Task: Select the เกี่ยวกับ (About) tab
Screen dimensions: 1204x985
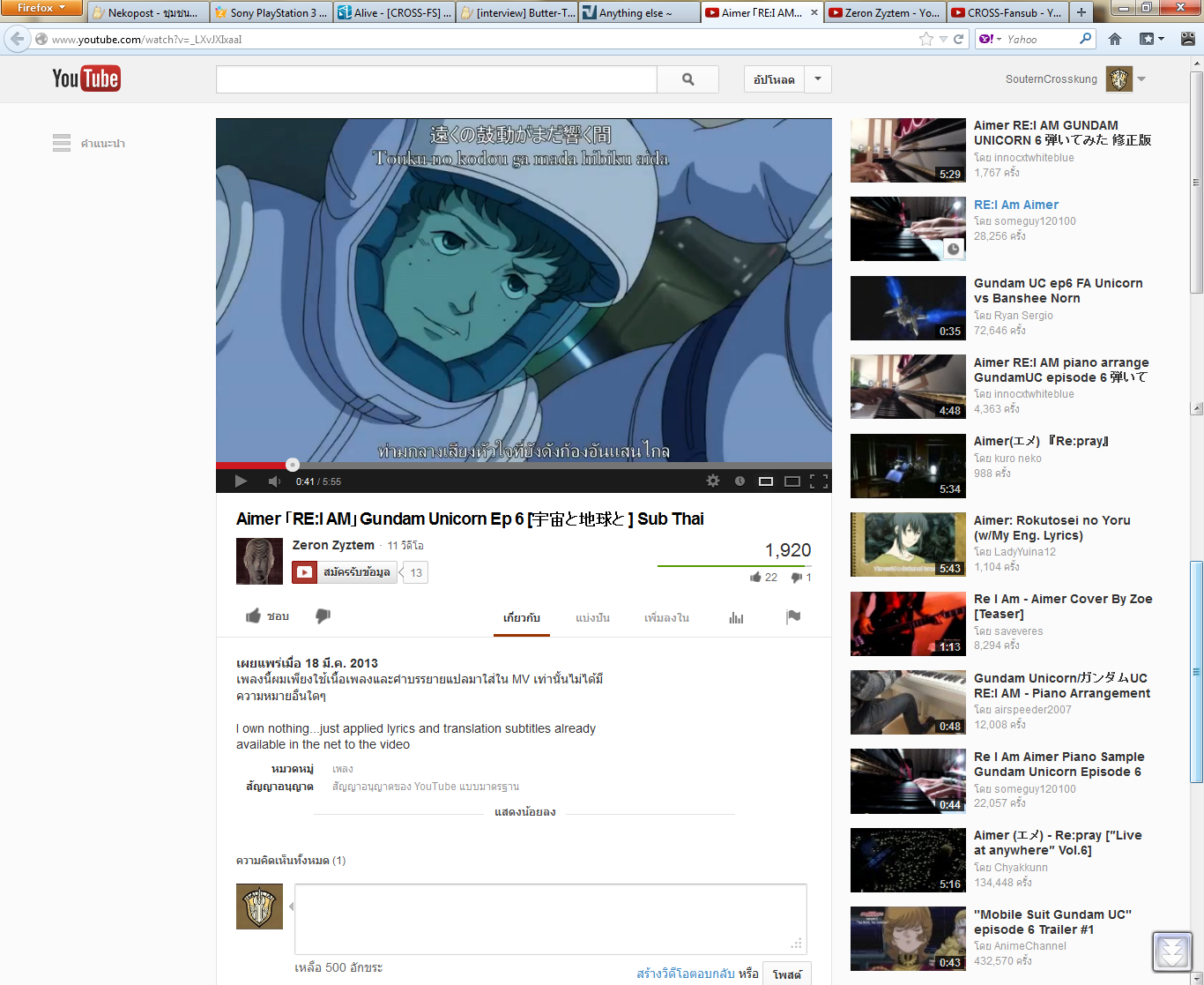Action: [x=522, y=617]
